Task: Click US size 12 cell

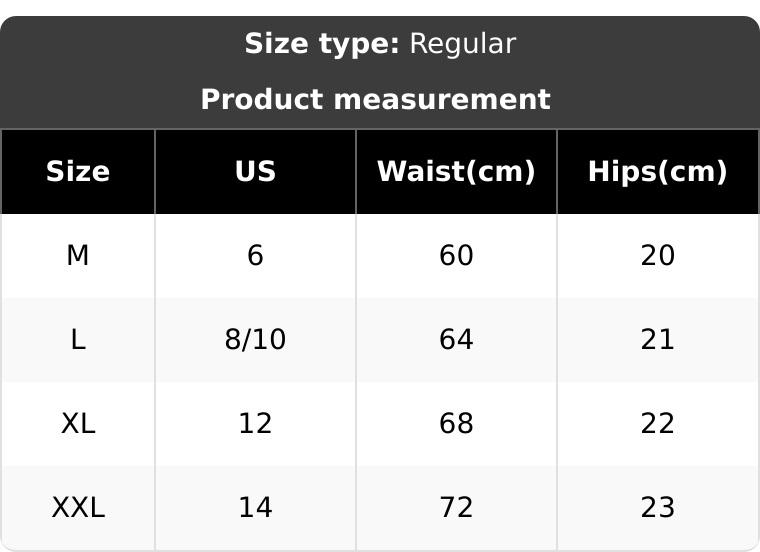Action: coord(255,424)
